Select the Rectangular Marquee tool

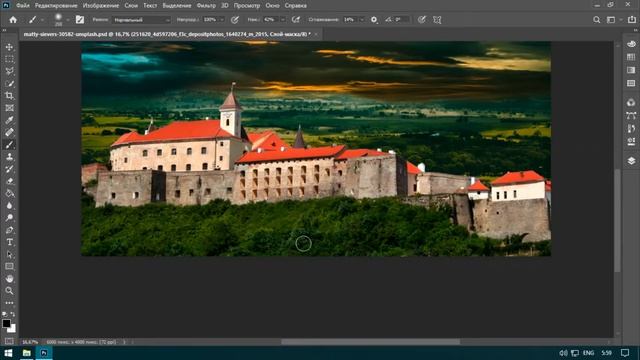pyautogui.click(x=9, y=59)
